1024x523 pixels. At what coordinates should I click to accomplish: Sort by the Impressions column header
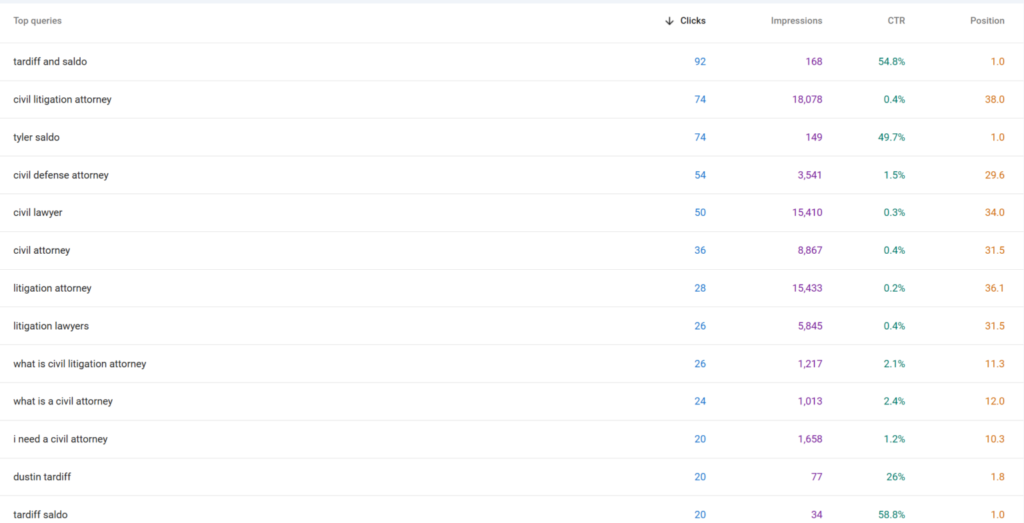tap(796, 21)
